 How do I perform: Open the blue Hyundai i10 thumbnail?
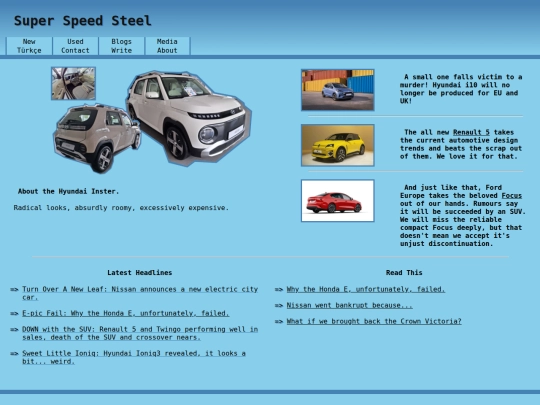tap(338, 90)
